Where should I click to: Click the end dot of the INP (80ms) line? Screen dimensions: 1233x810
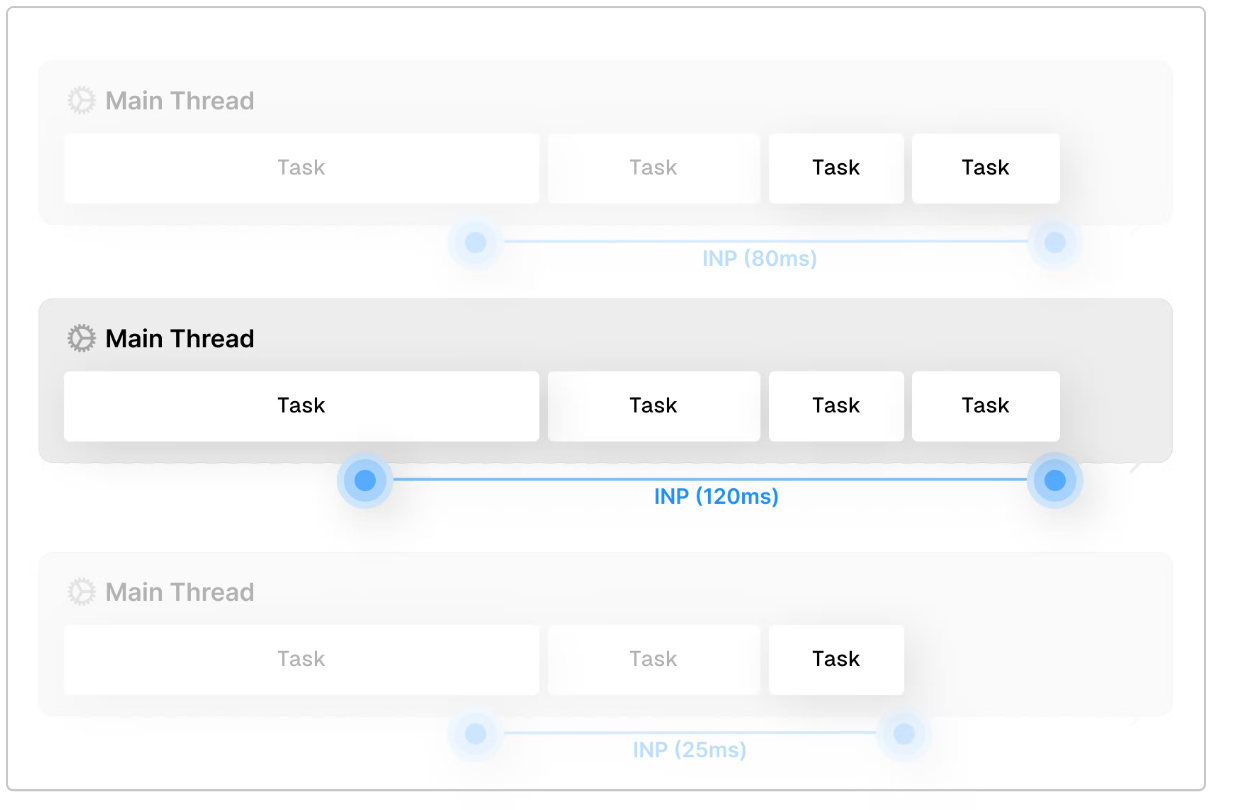pyautogui.click(x=1054, y=242)
